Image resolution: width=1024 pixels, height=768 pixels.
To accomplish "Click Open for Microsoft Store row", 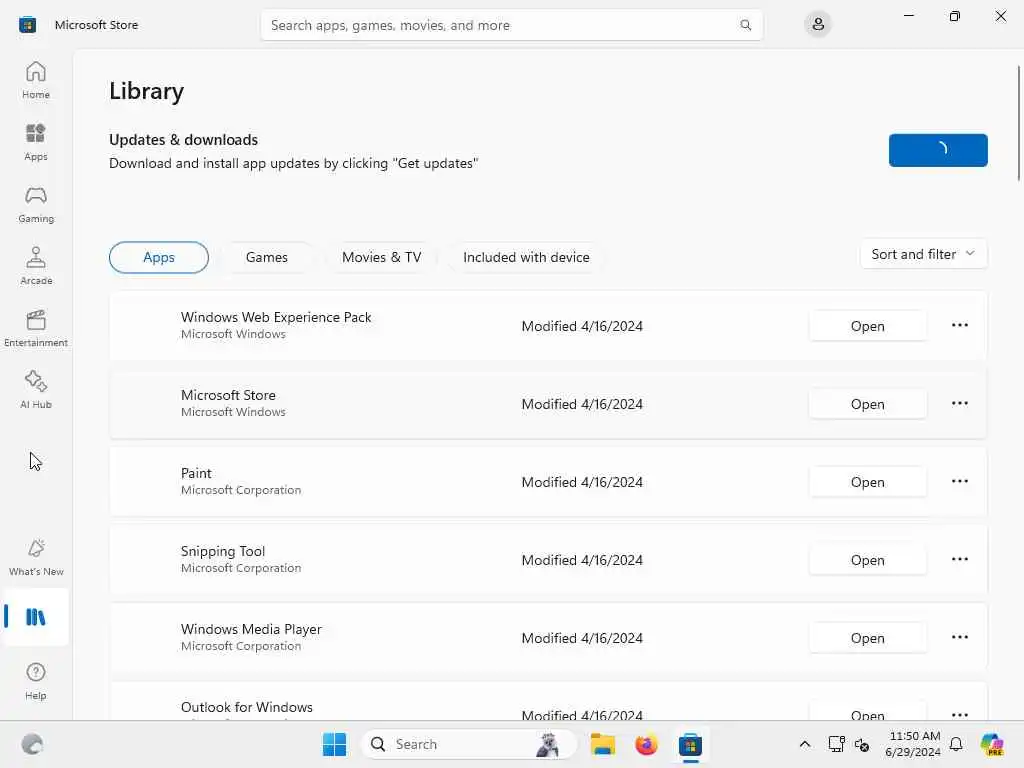I will (x=867, y=404).
